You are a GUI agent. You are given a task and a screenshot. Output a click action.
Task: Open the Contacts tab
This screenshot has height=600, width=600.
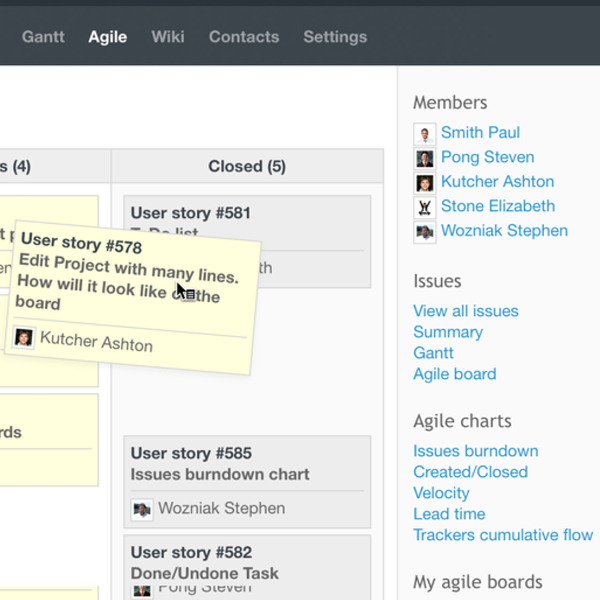pos(244,37)
